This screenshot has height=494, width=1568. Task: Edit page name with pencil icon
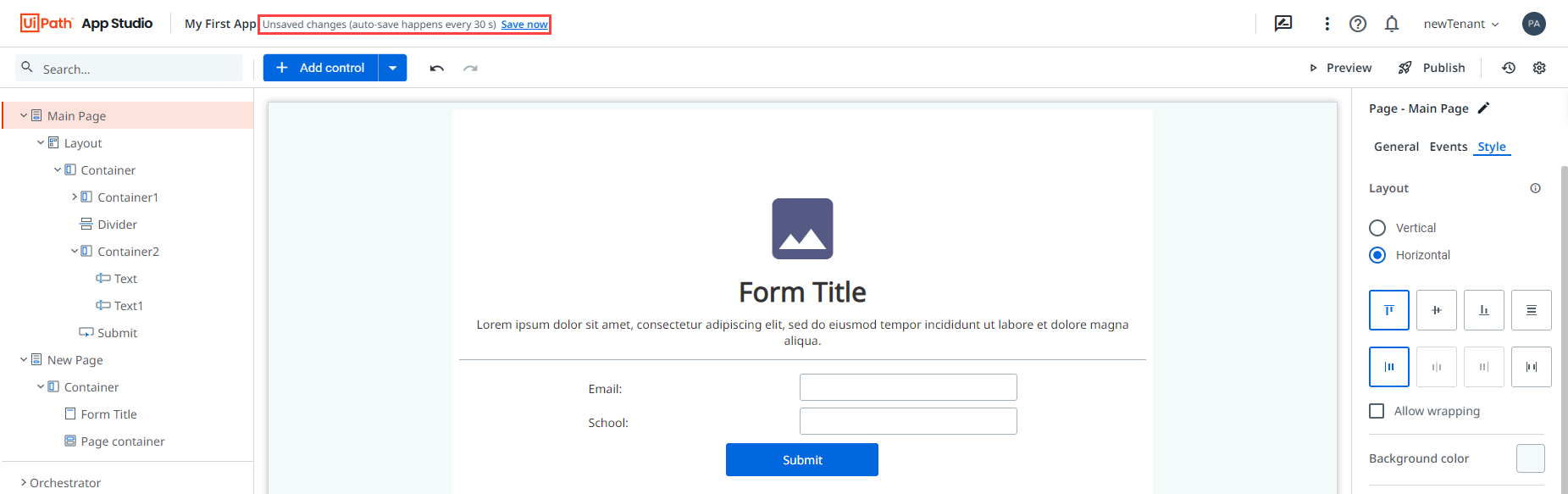click(1483, 108)
